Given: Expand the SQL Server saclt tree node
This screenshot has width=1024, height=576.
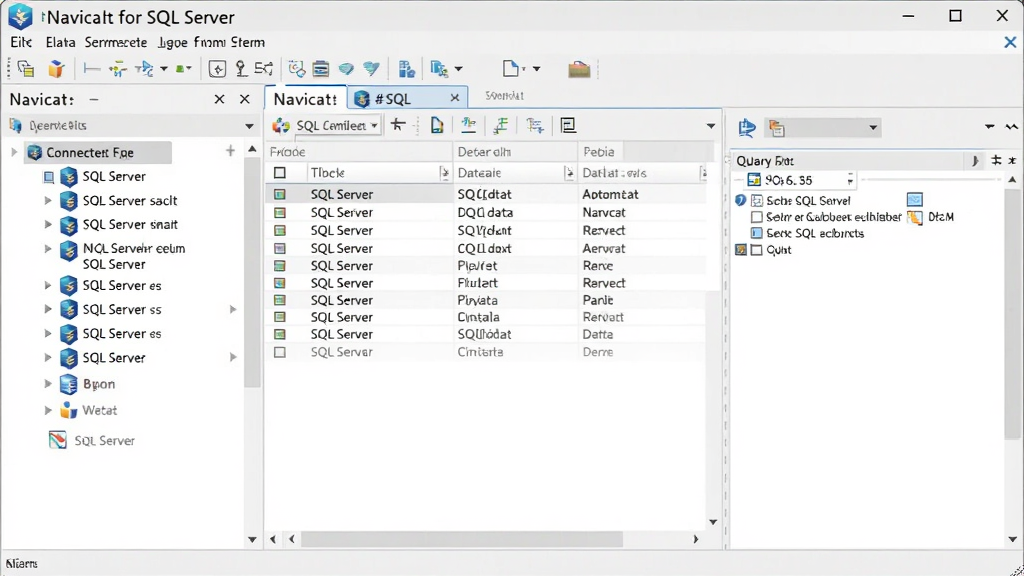Looking at the screenshot, I should 48,200.
